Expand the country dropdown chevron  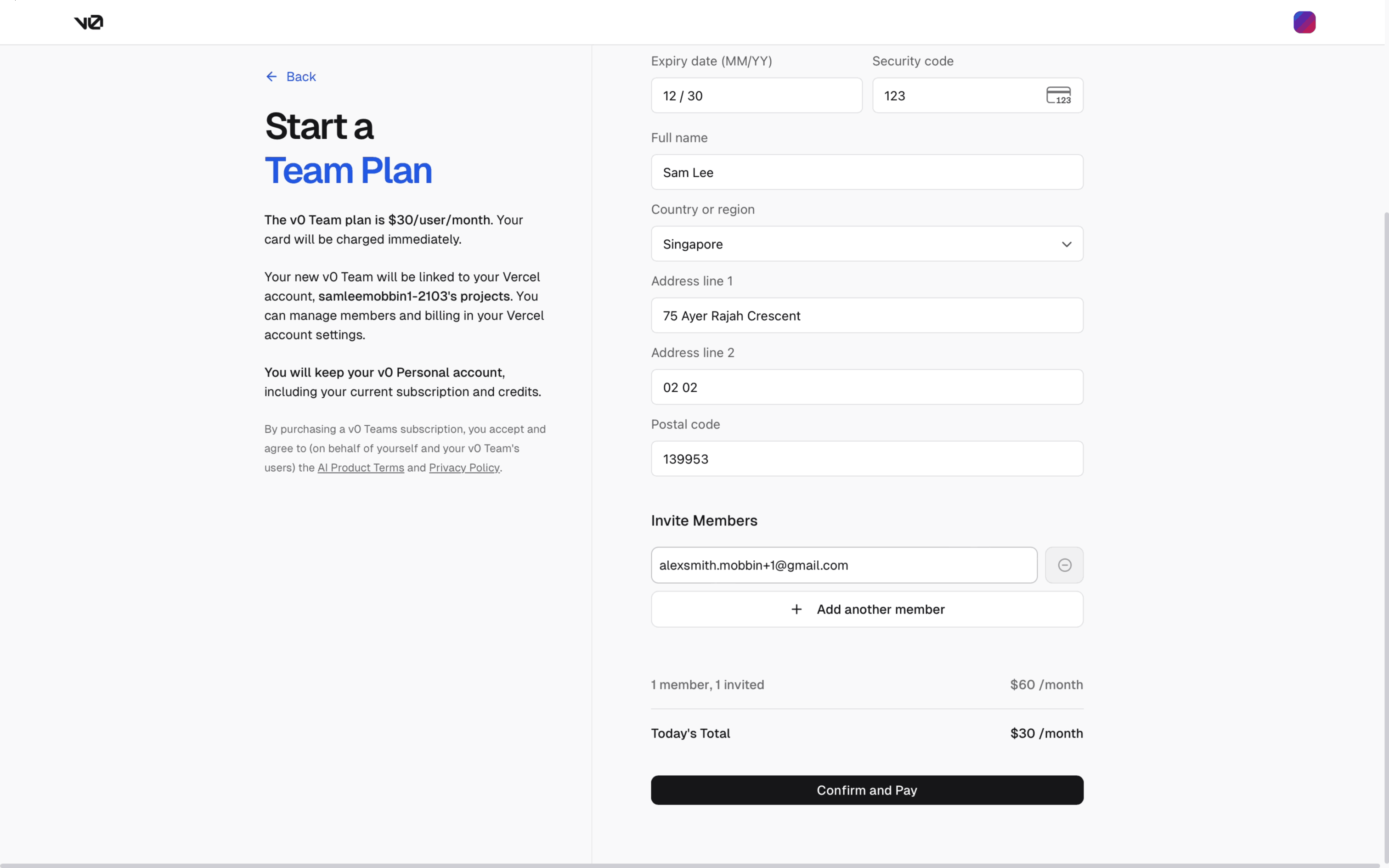click(x=1066, y=244)
